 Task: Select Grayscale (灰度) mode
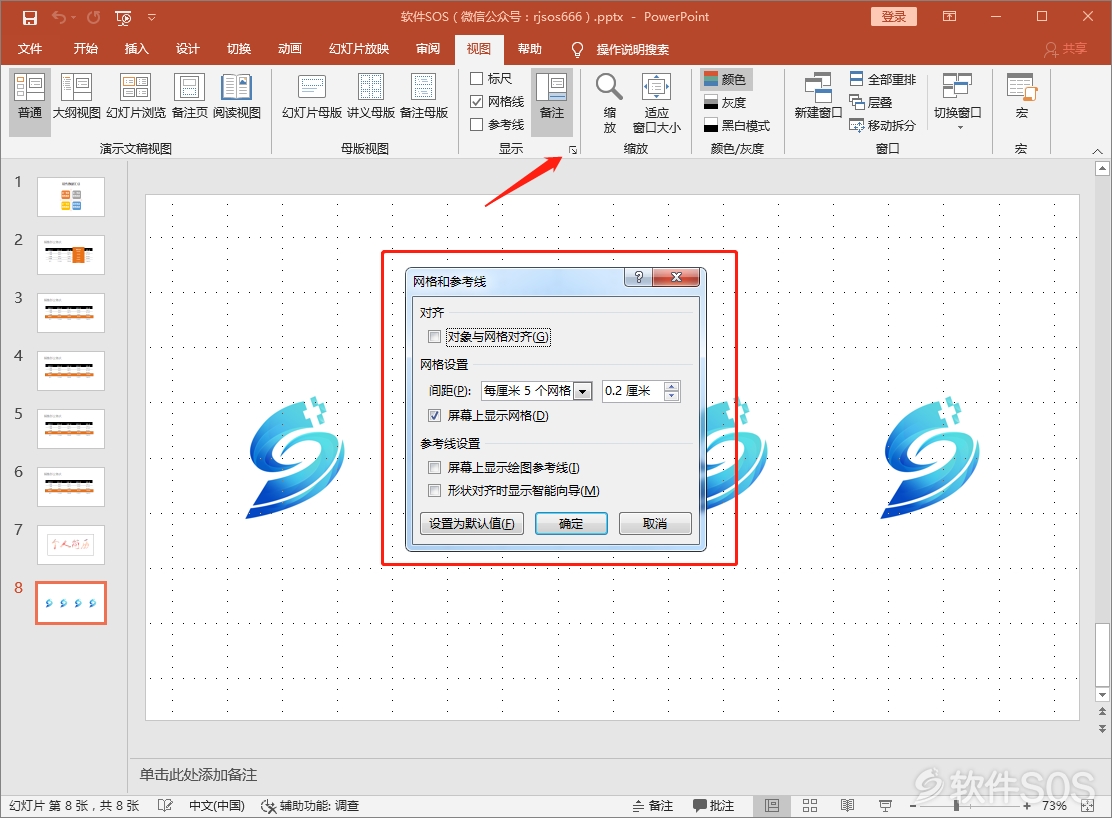pyautogui.click(x=725, y=103)
